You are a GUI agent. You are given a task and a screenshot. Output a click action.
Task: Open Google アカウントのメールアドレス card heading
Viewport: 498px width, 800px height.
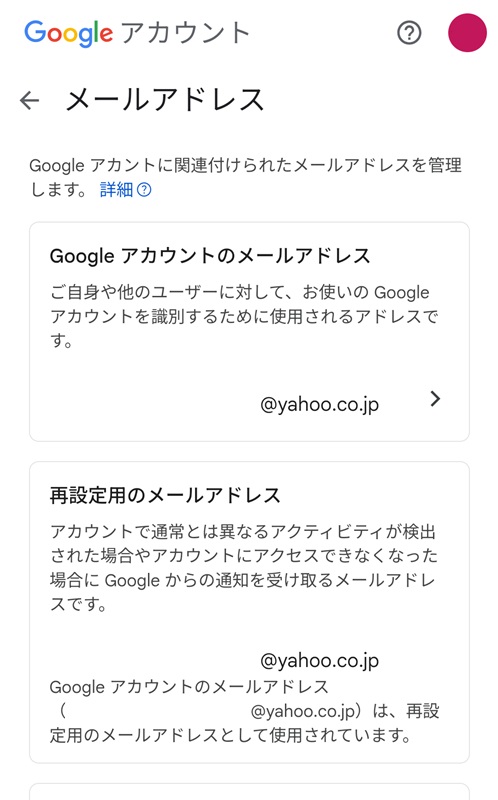210,256
